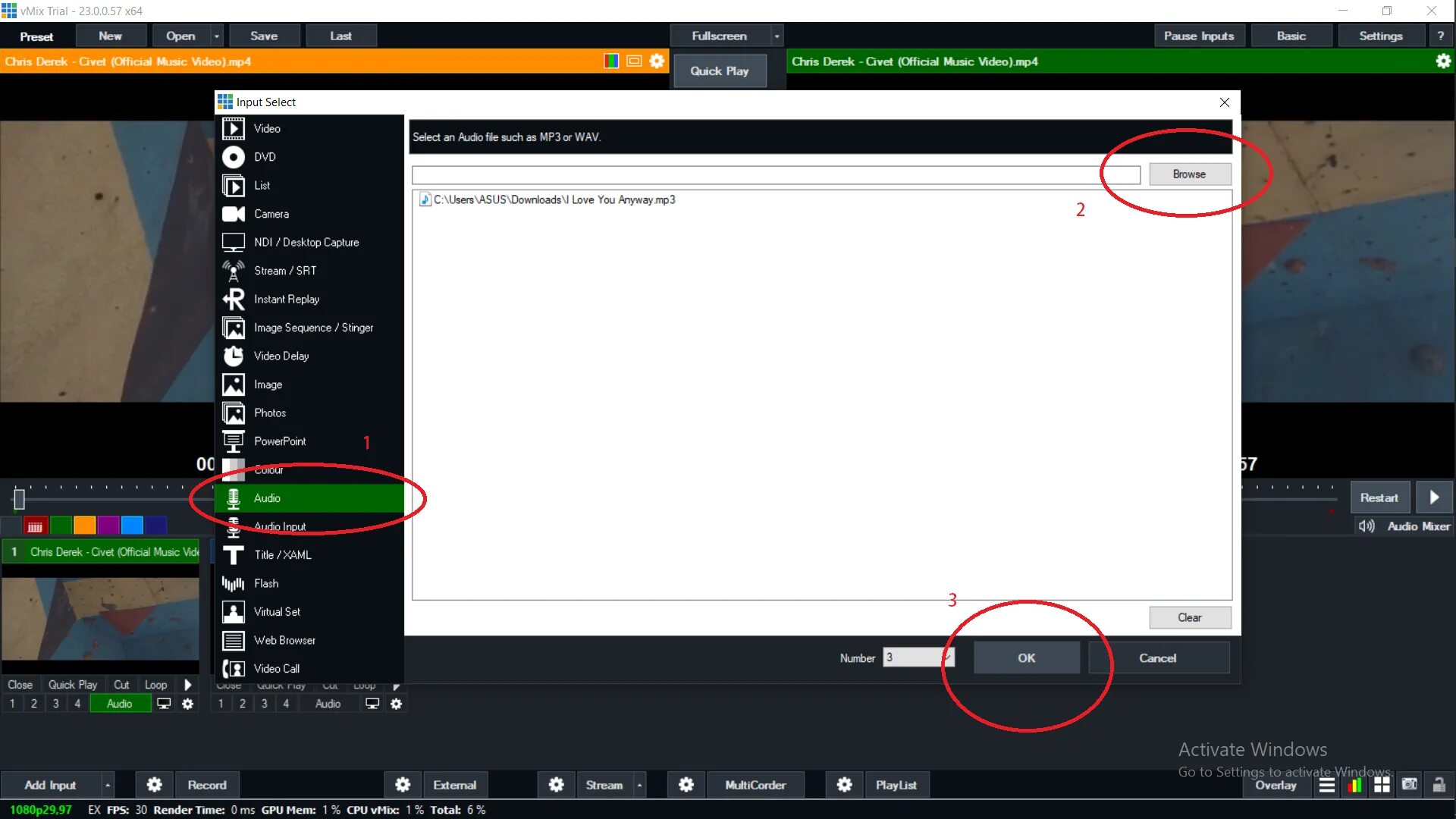This screenshot has height=819, width=1456.
Task: Select the Video Call input icon
Action: (x=234, y=669)
